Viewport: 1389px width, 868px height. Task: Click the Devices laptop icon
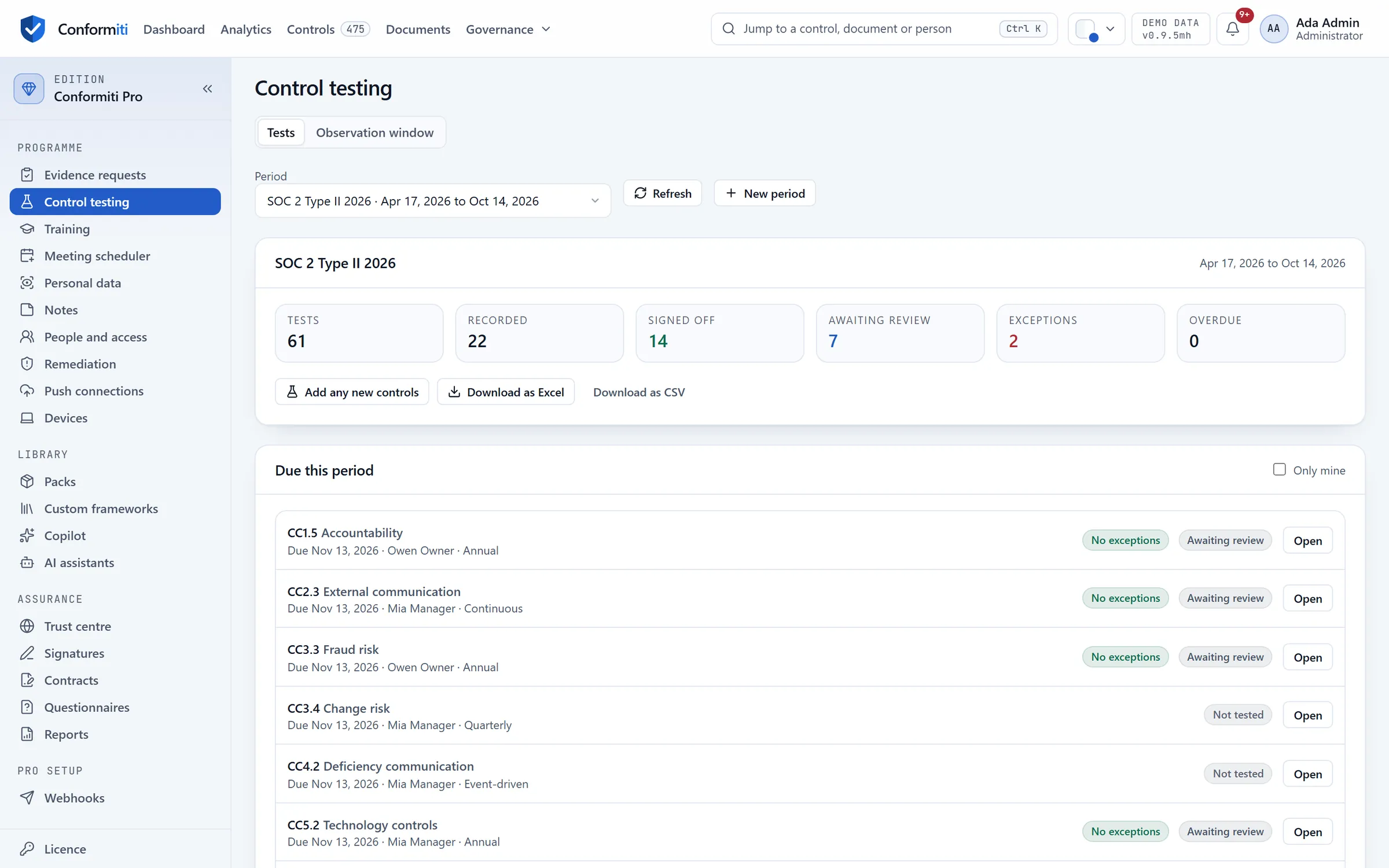(x=27, y=418)
